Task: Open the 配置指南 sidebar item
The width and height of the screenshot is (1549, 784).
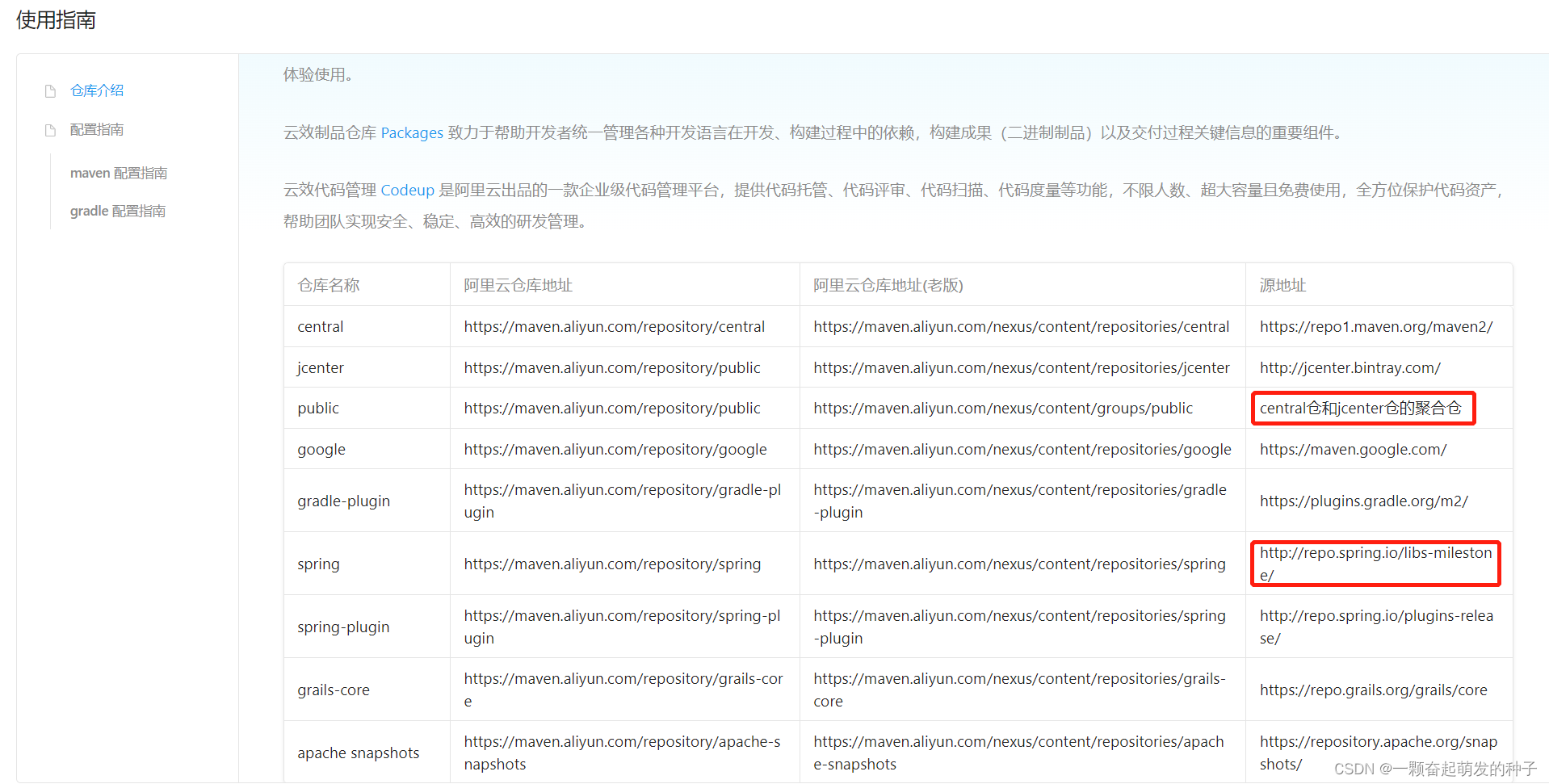Action: pos(97,130)
